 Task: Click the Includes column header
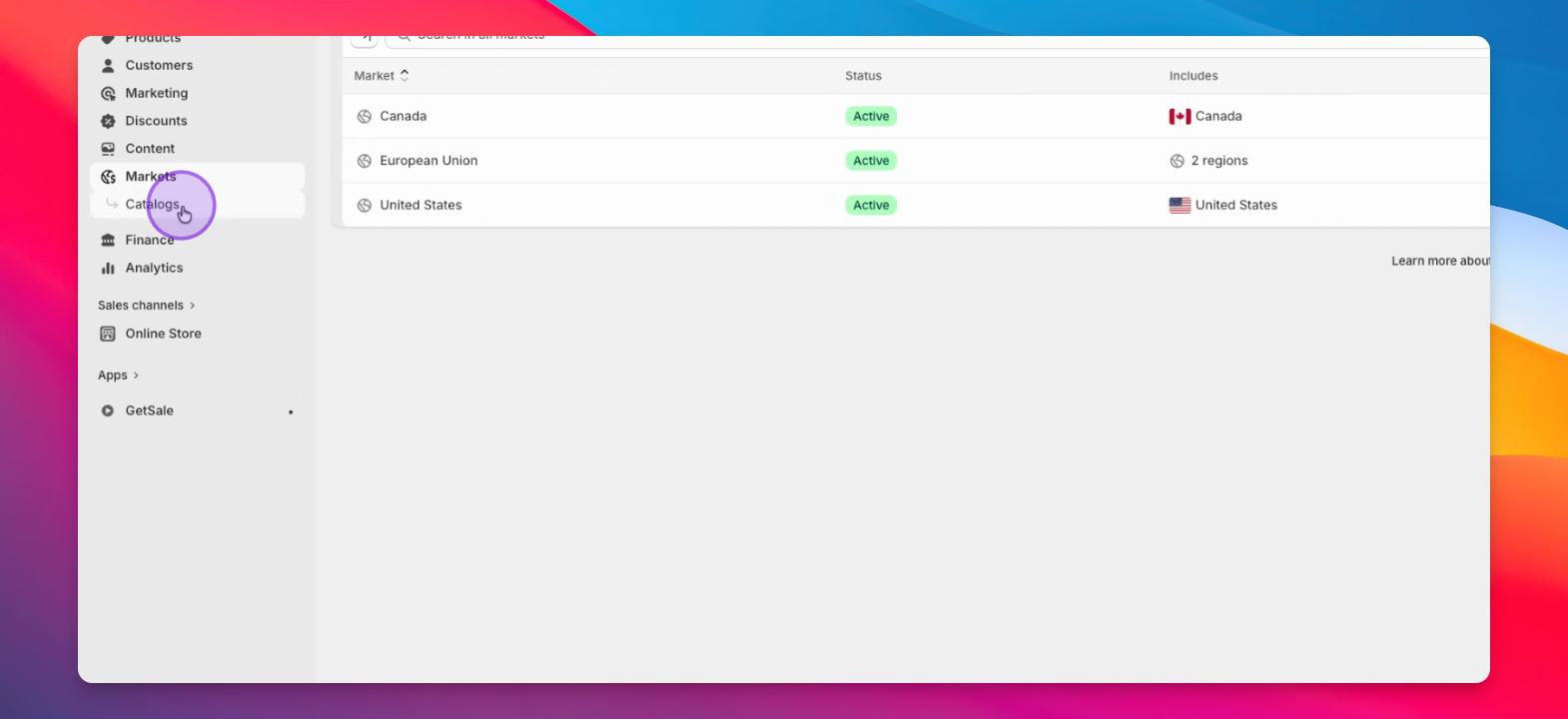coord(1193,76)
